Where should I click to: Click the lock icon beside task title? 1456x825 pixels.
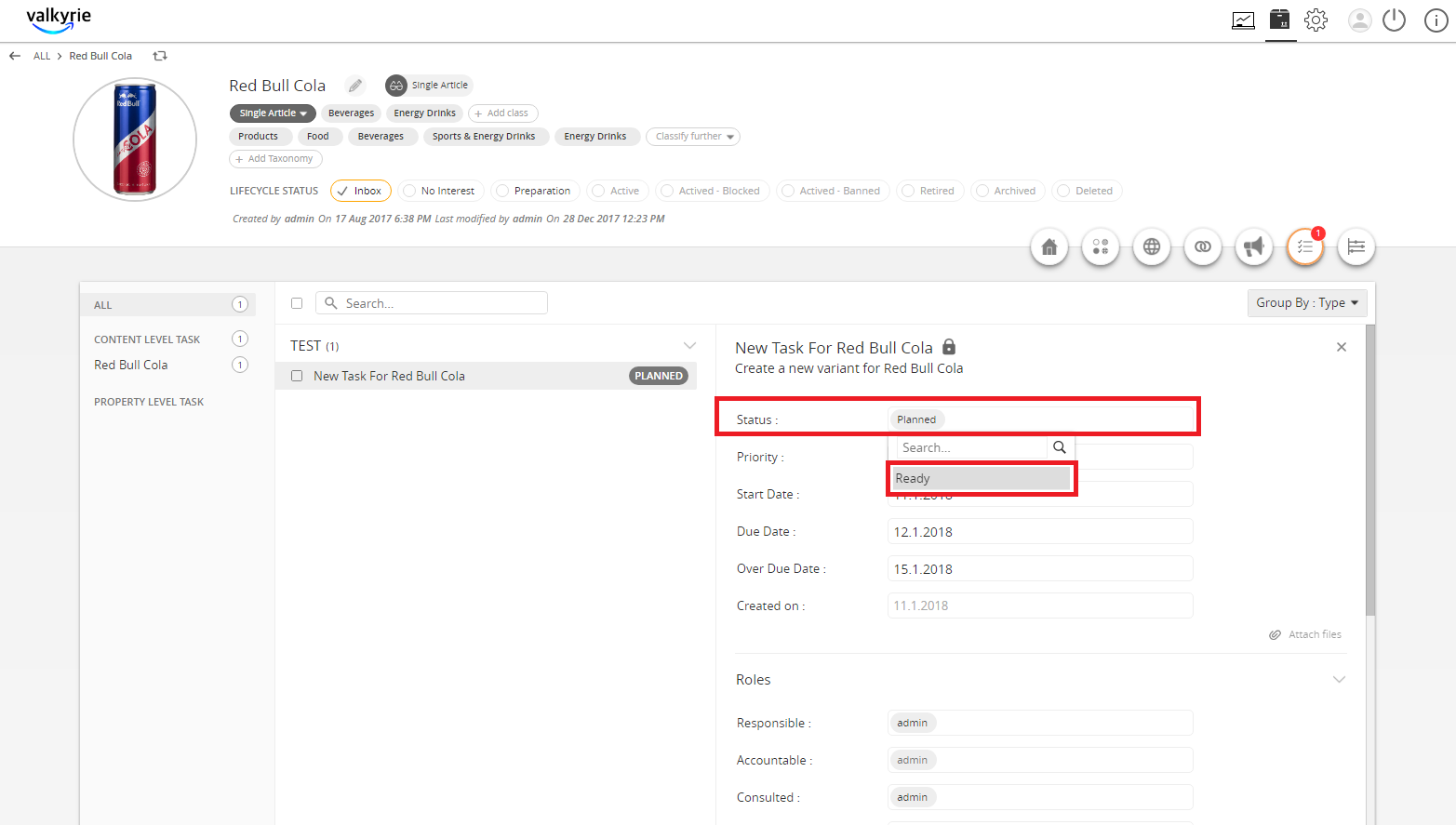pyautogui.click(x=949, y=346)
